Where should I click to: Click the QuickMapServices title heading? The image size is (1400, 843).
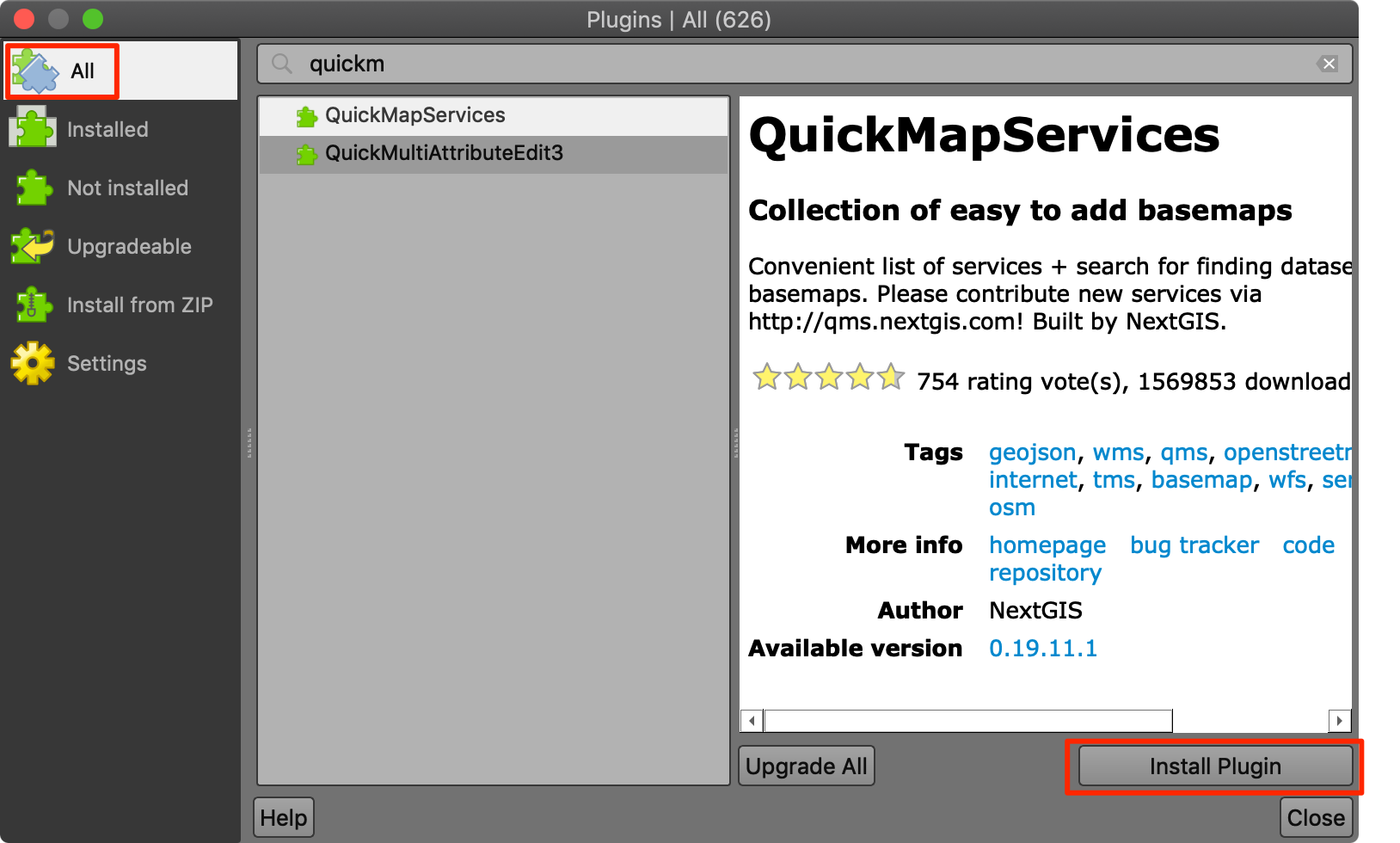(x=984, y=135)
